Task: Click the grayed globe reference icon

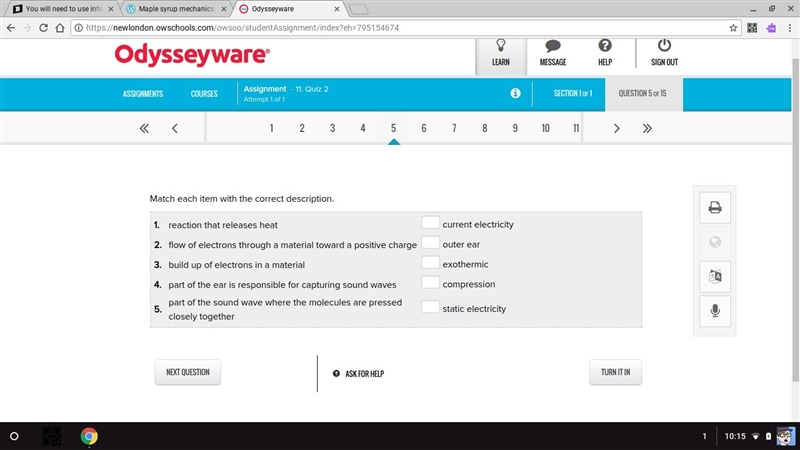Action: coord(715,242)
